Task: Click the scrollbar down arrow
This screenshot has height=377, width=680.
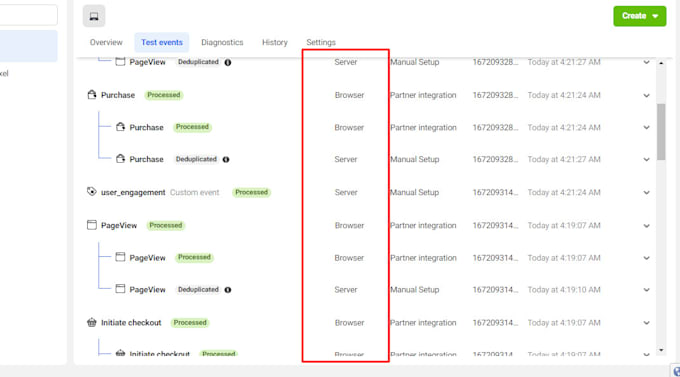Action: click(661, 350)
